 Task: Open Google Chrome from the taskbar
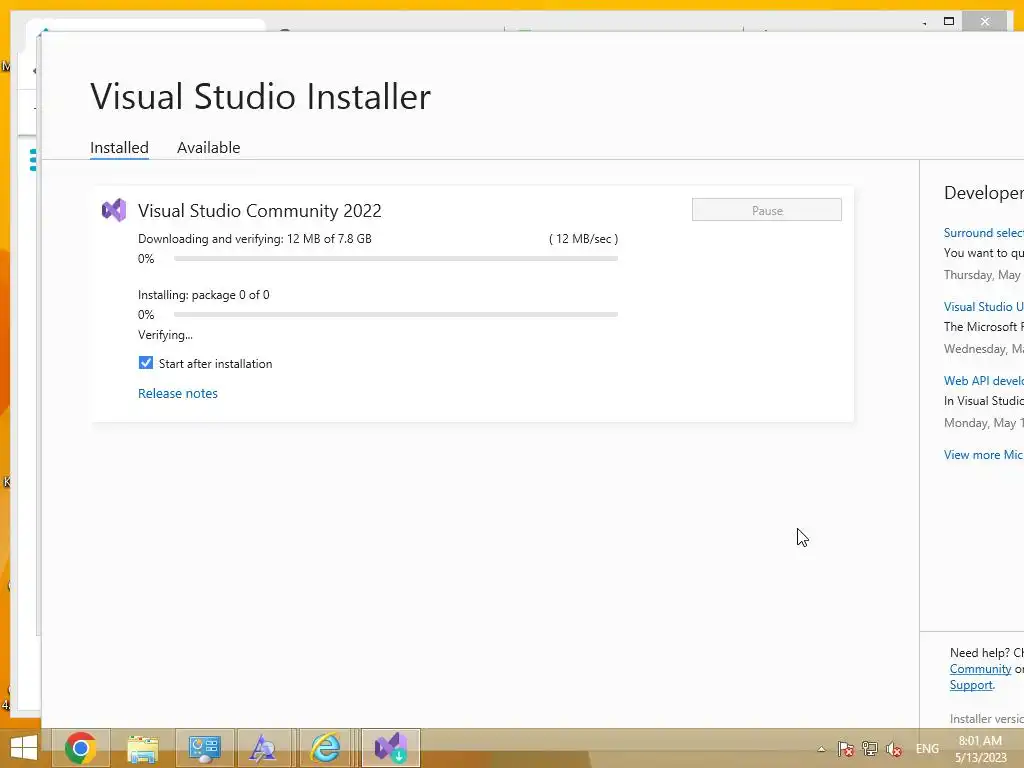(x=80, y=748)
